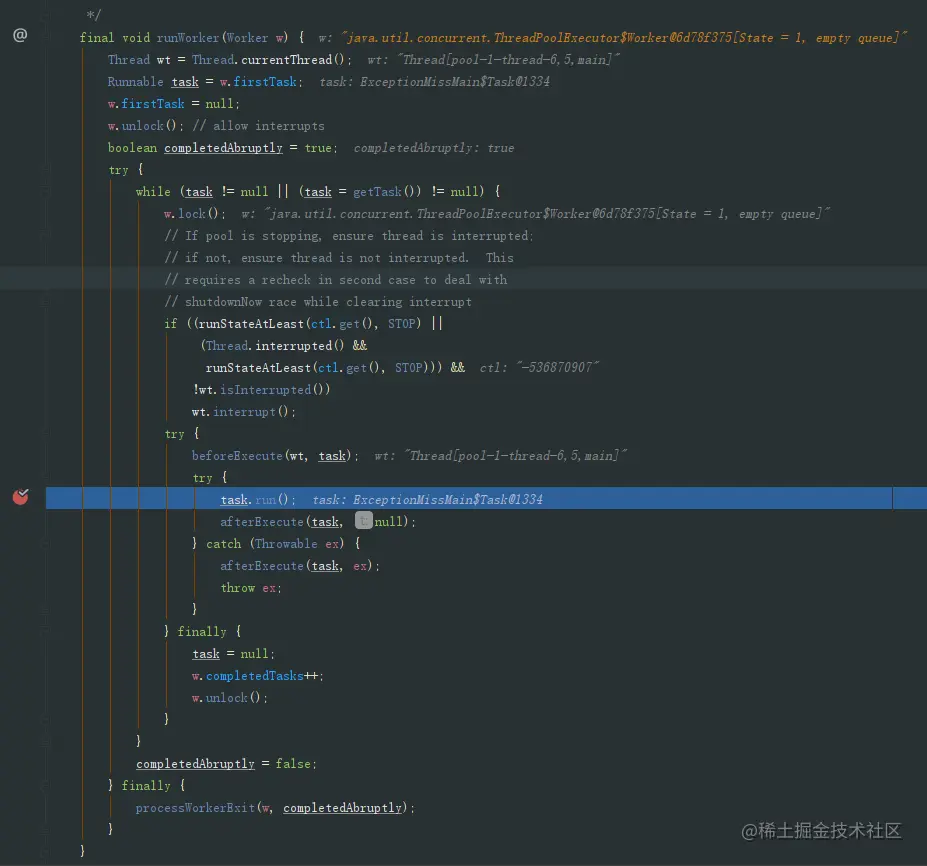927x866 pixels.
Task: Click the w.completedTasks++ statement
Action: click(257, 676)
